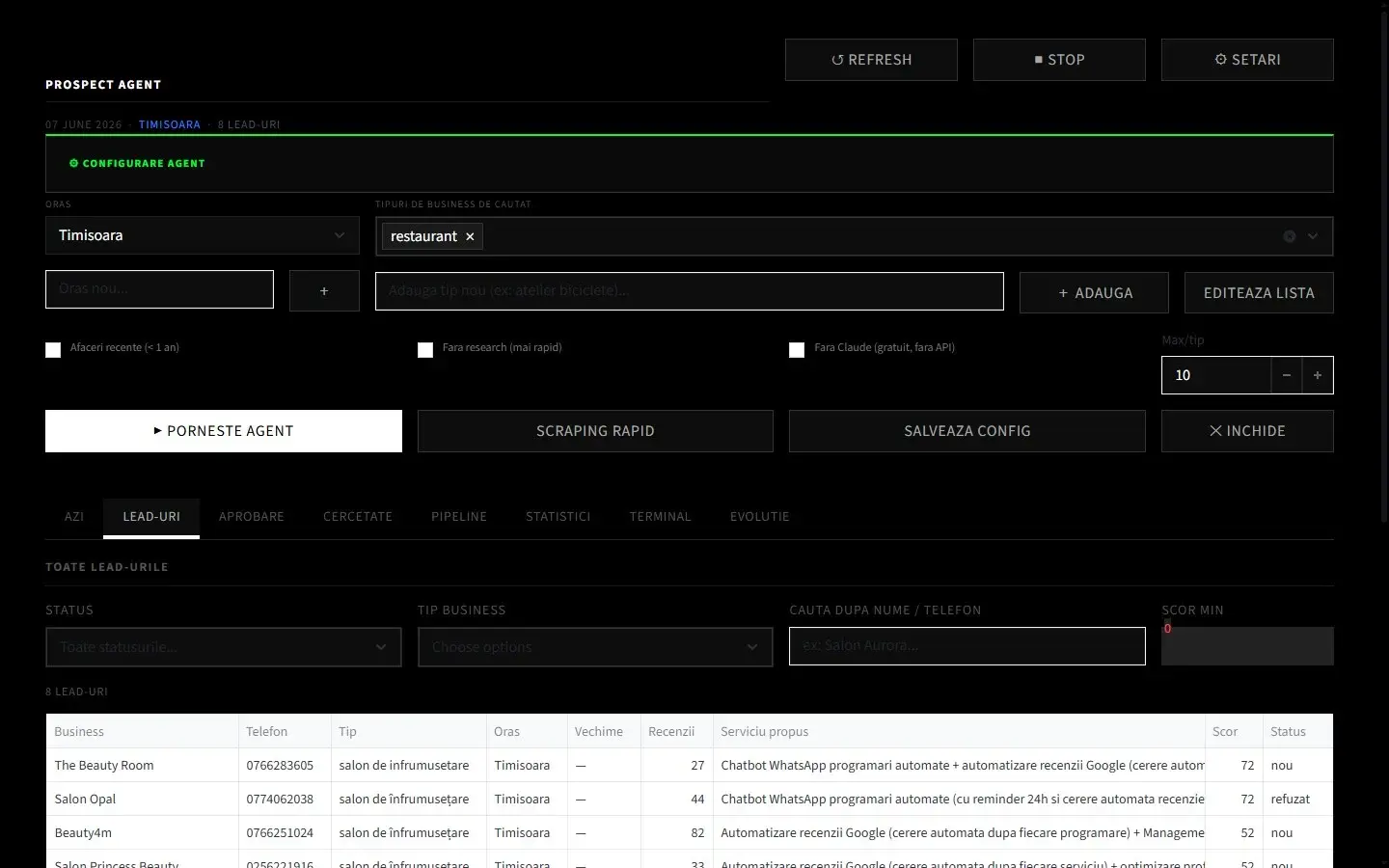
Task: Switch to the AZI tab
Action: click(x=74, y=517)
